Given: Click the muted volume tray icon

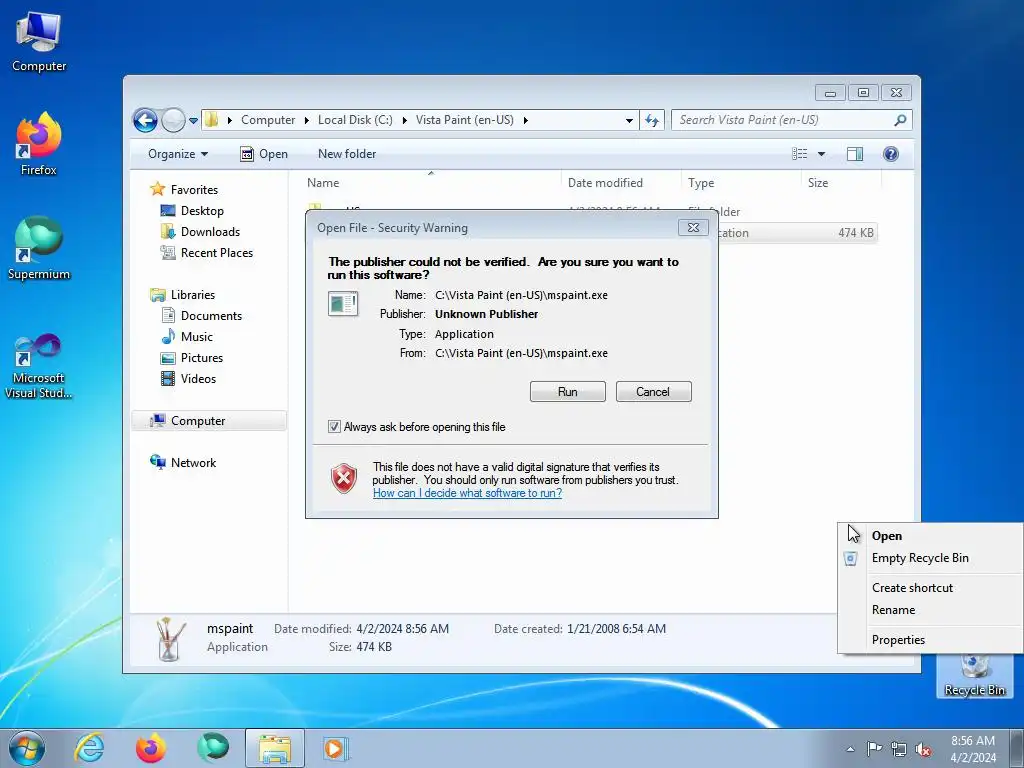Looking at the screenshot, I should click(x=923, y=749).
